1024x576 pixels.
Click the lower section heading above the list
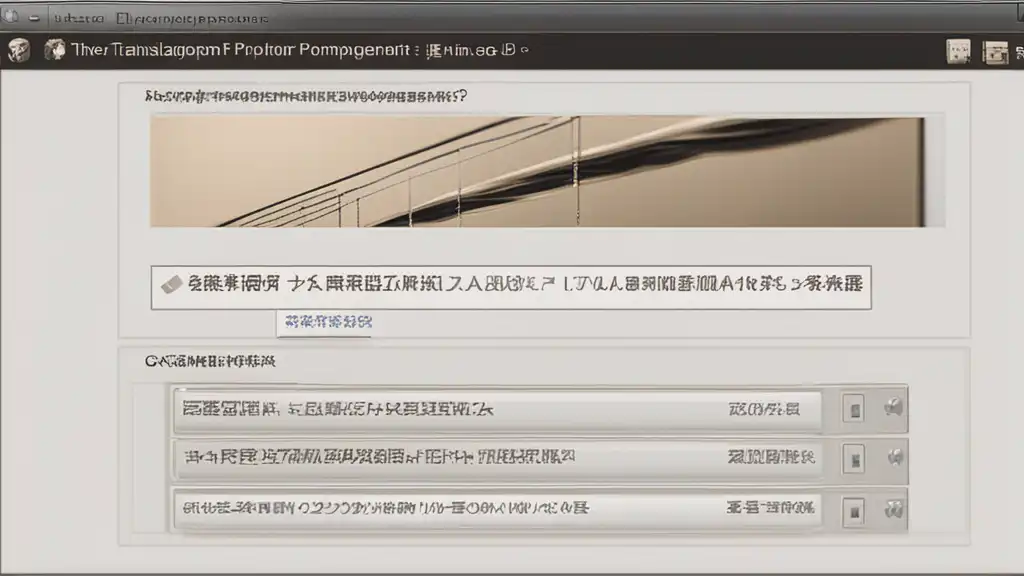[210, 361]
